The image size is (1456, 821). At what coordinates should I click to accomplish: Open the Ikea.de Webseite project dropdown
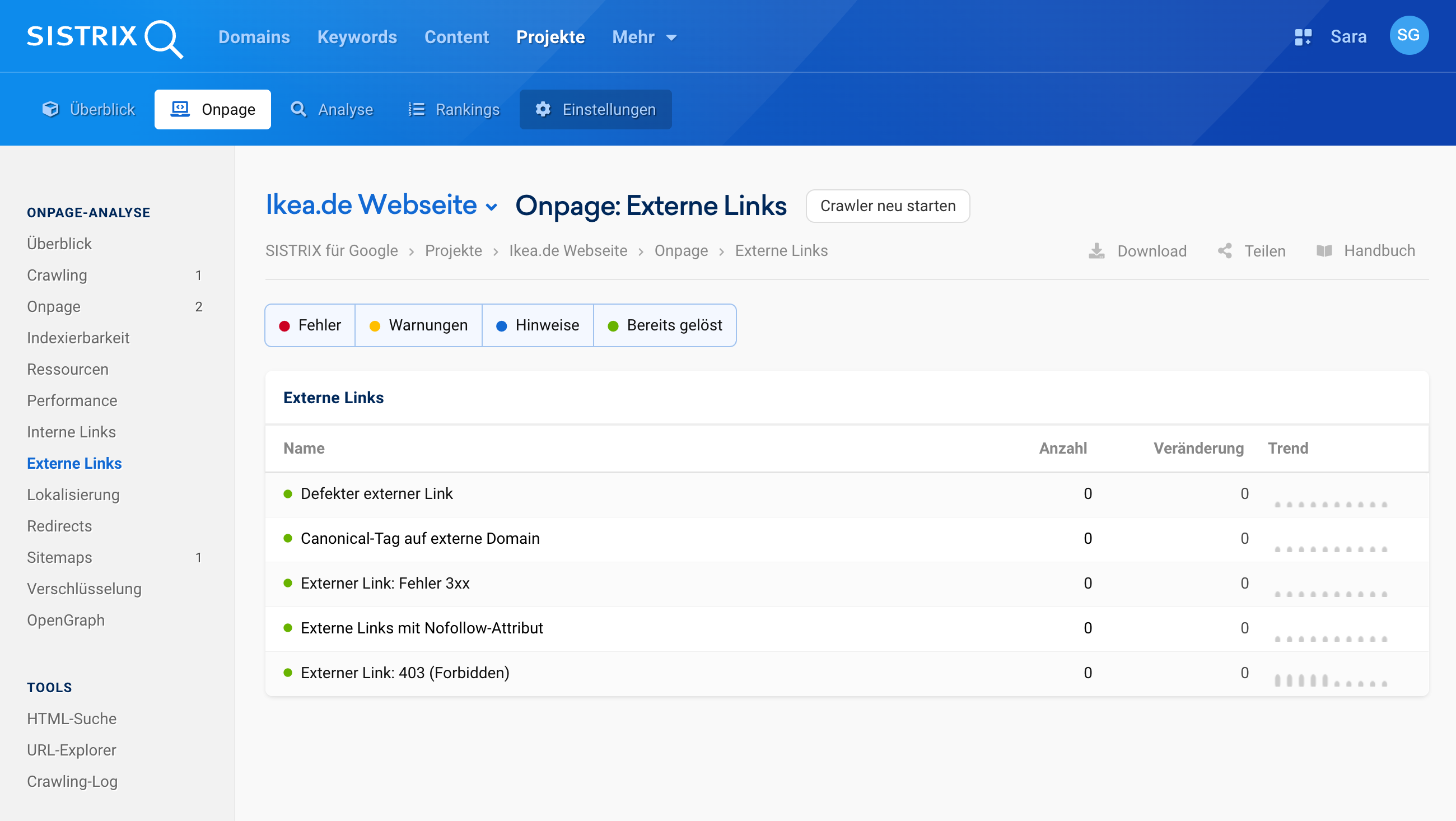tap(491, 206)
